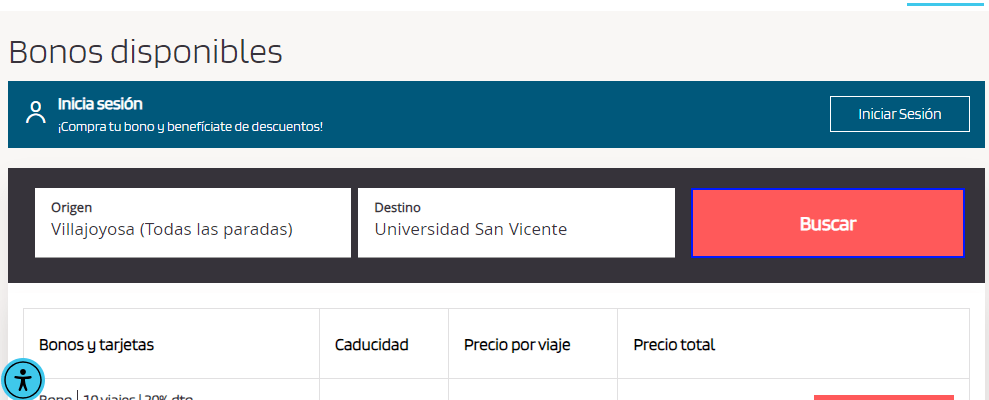Screen dimensions: 989x400
Task: Click the Origen field label
Action: pos(72,208)
